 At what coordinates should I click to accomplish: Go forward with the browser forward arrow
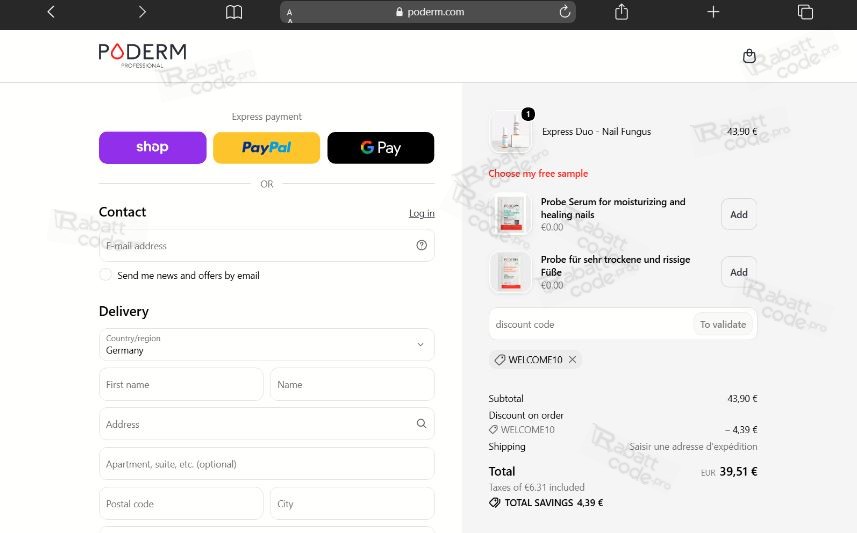142,11
